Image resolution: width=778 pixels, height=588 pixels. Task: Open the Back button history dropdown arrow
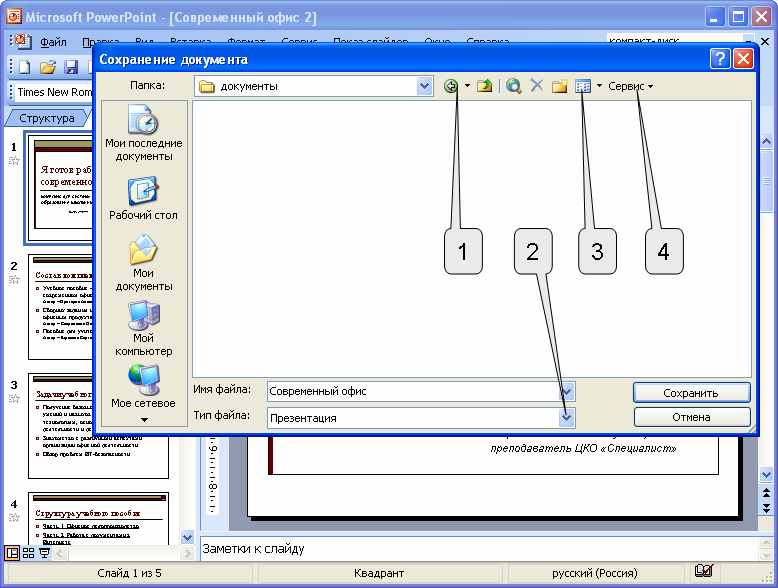click(x=467, y=86)
